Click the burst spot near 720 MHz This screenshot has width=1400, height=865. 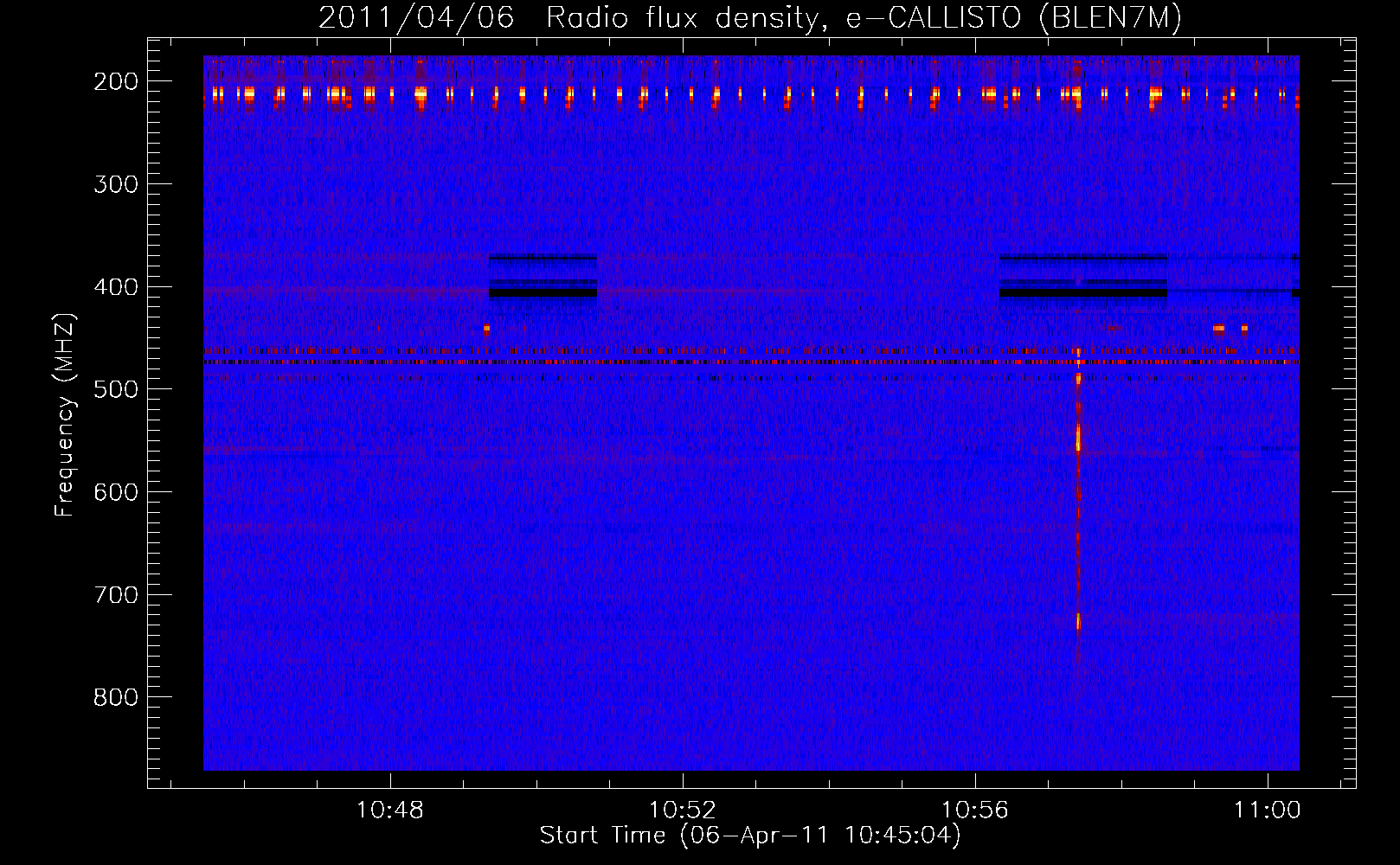pyautogui.click(x=1078, y=621)
